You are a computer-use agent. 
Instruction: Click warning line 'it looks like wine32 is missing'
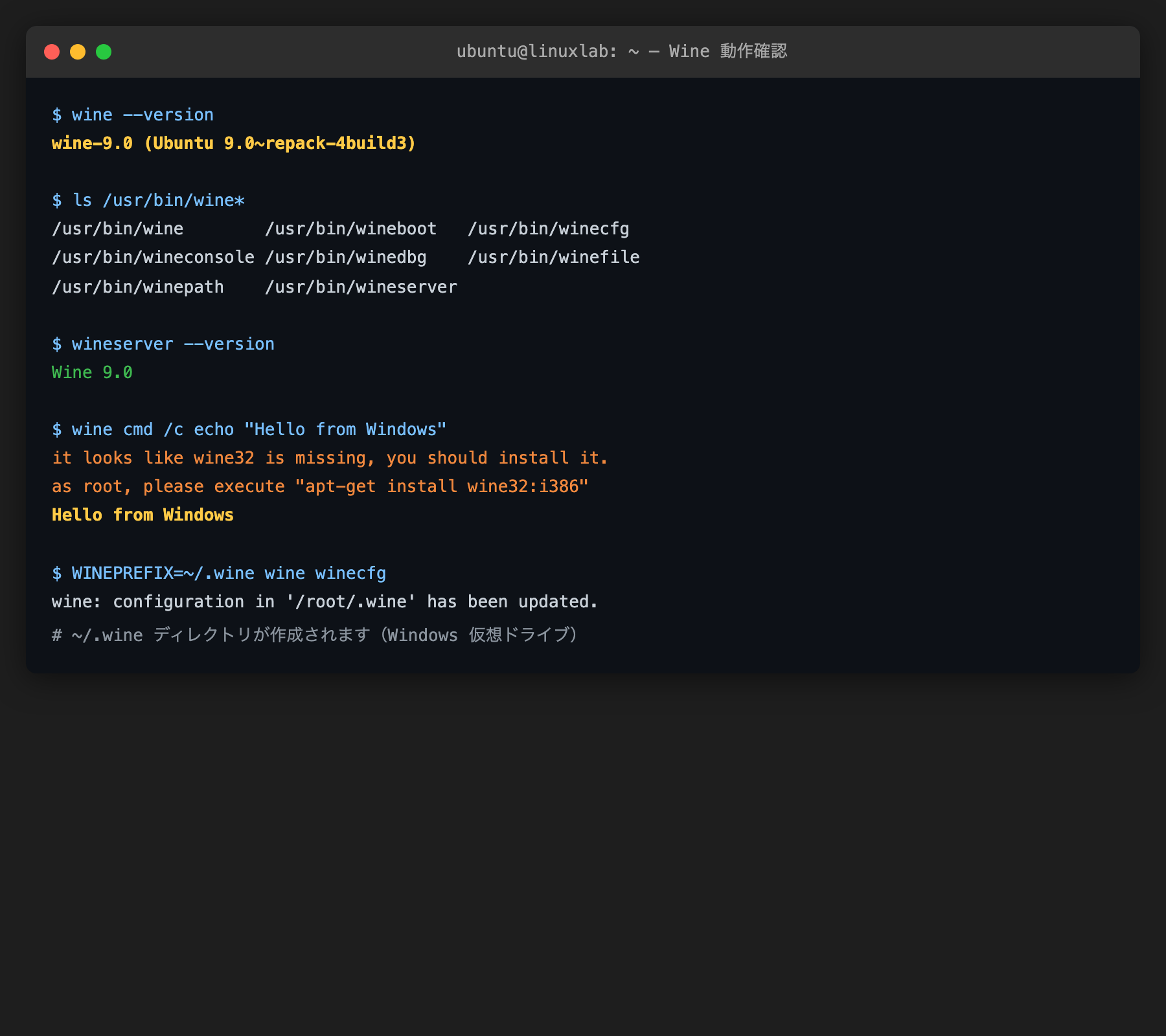pyautogui.click(x=330, y=458)
